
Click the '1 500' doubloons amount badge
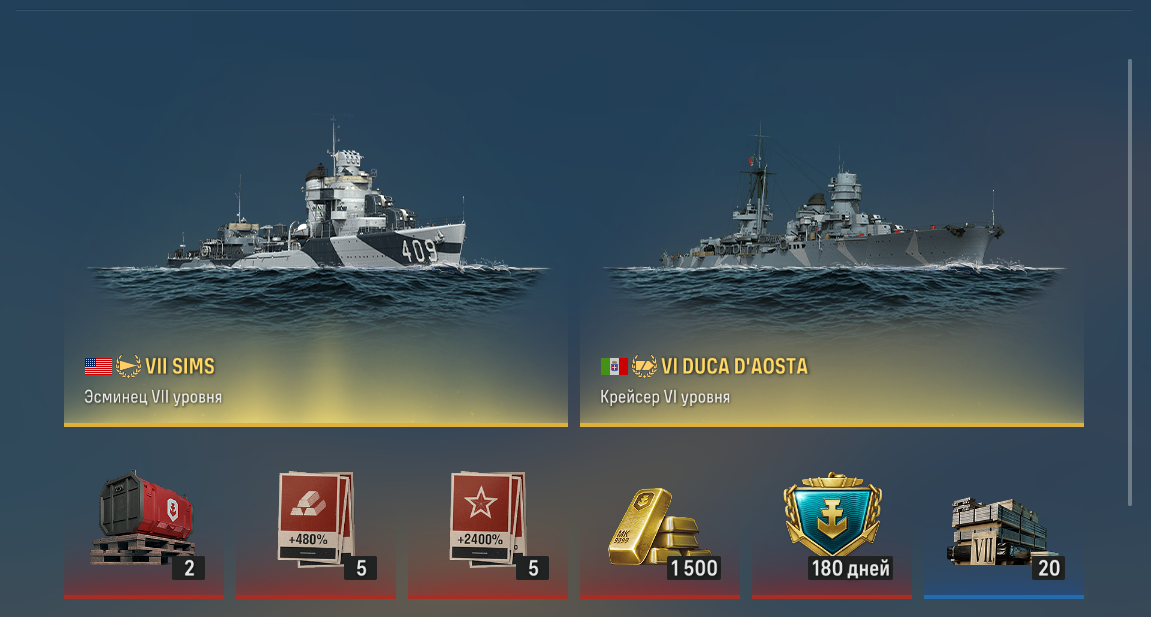coord(694,568)
